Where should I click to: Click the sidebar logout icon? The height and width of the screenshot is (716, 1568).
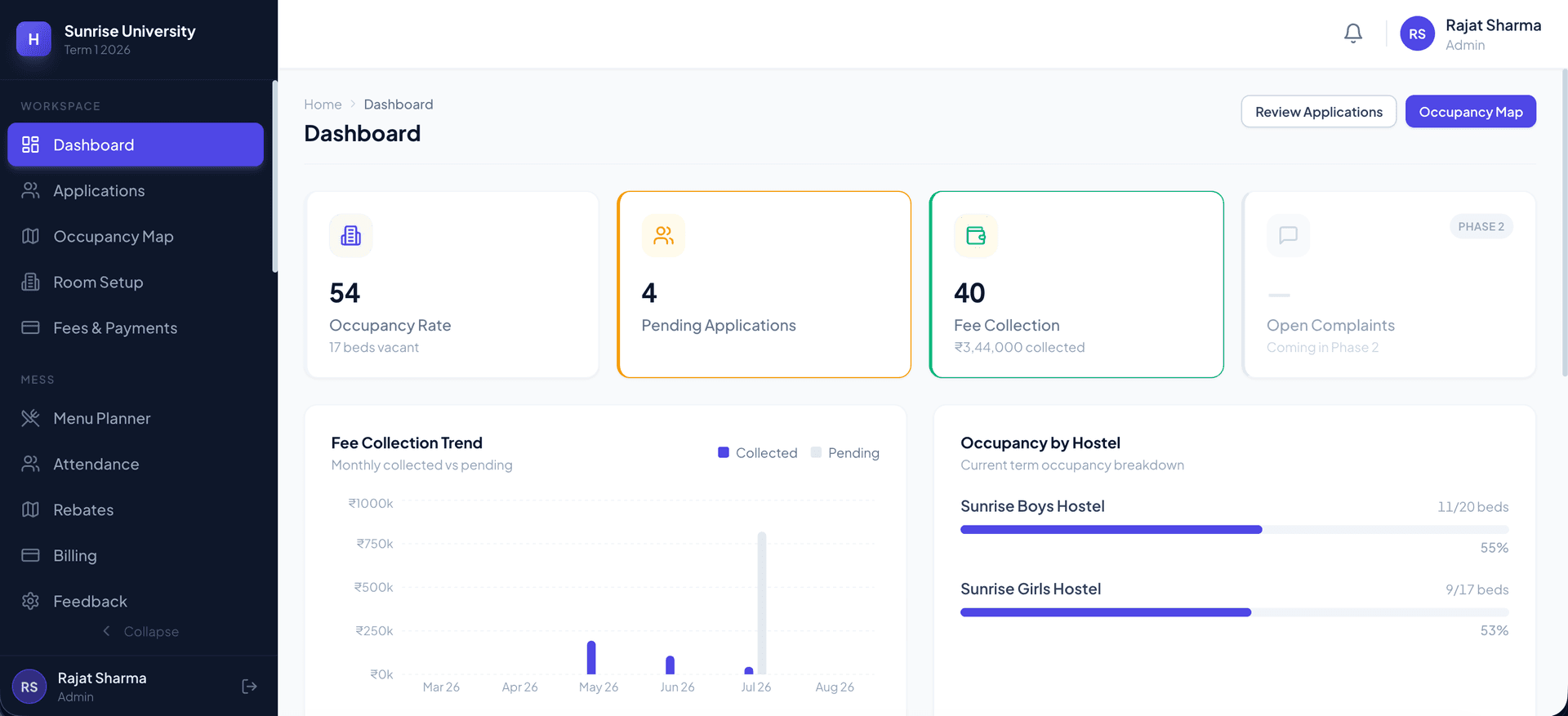pos(250,687)
